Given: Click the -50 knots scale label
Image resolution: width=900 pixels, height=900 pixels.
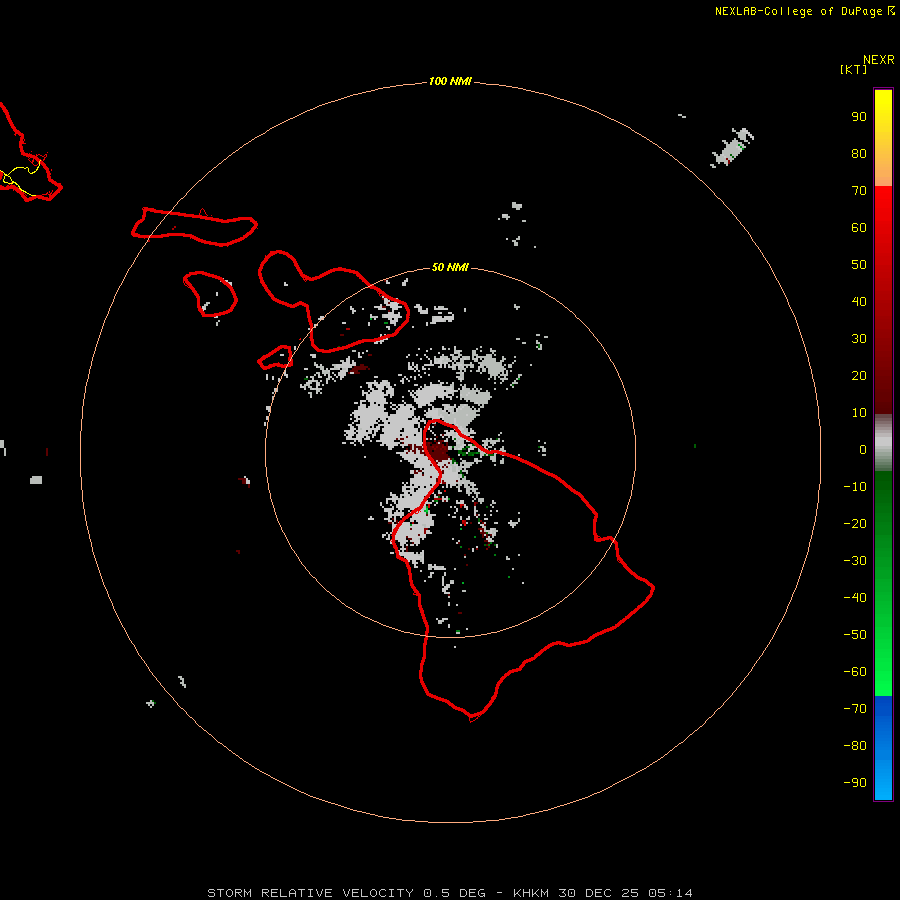Looking at the screenshot, I should [x=855, y=635].
